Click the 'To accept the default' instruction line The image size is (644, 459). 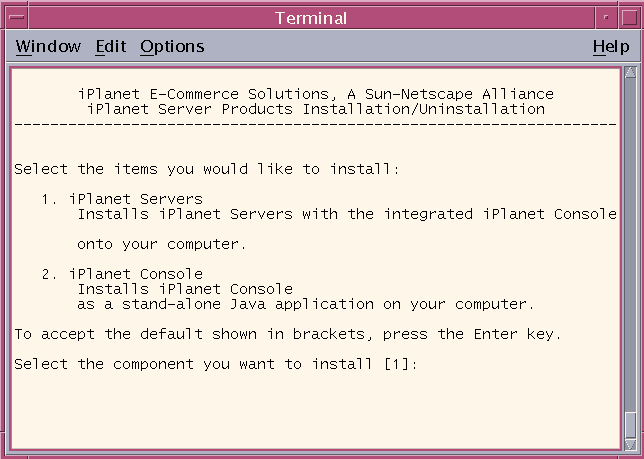288,334
